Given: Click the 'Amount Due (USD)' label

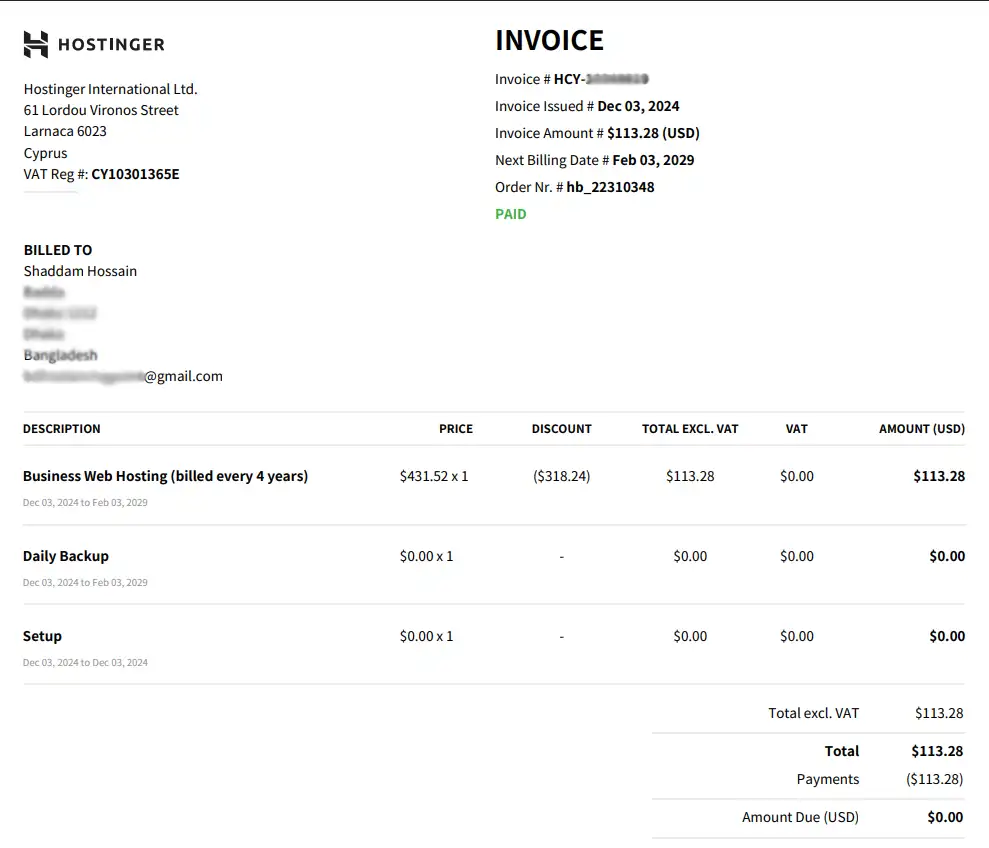Looking at the screenshot, I should tap(800, 818).
